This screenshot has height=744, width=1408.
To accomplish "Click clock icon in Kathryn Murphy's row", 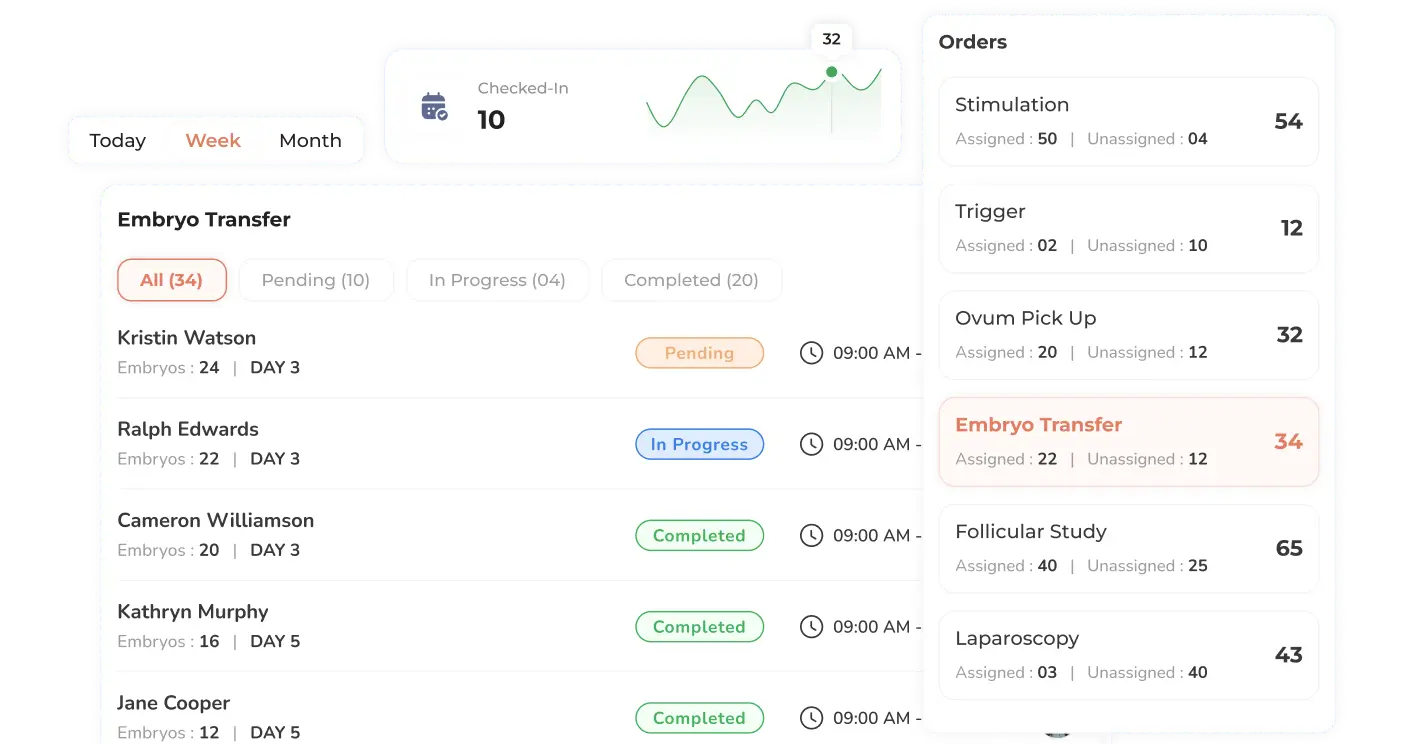I will [811, 627].
